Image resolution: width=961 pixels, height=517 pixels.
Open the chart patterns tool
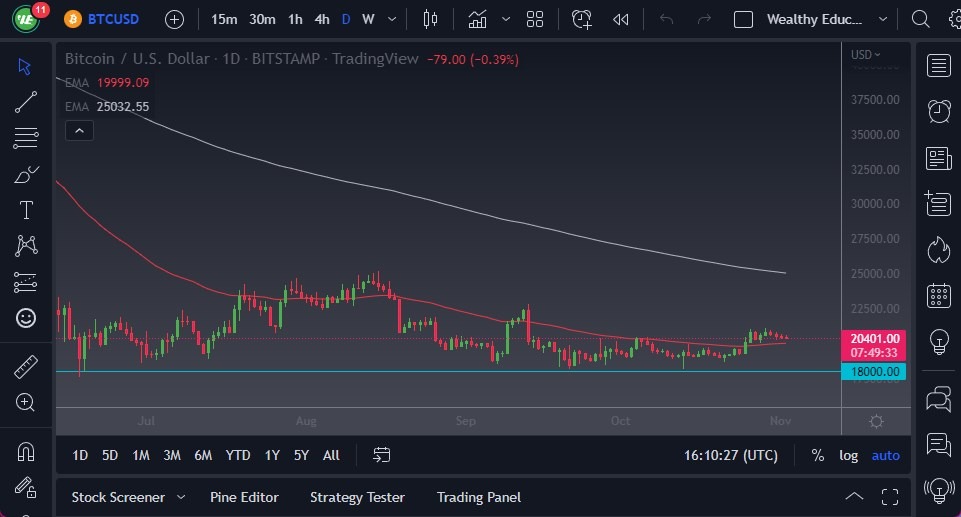click(x=26, y=246)
